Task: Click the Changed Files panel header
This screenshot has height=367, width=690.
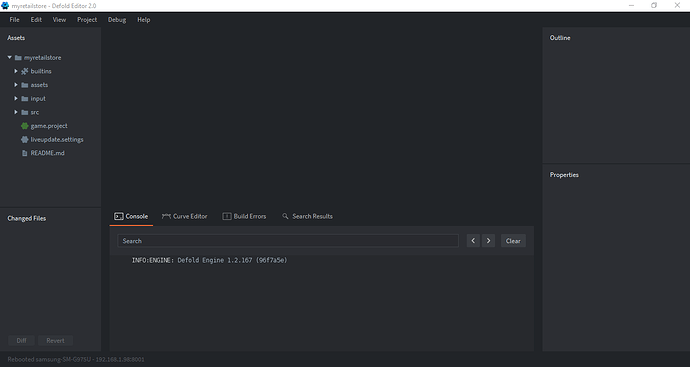Action: [x=26, y=218]
